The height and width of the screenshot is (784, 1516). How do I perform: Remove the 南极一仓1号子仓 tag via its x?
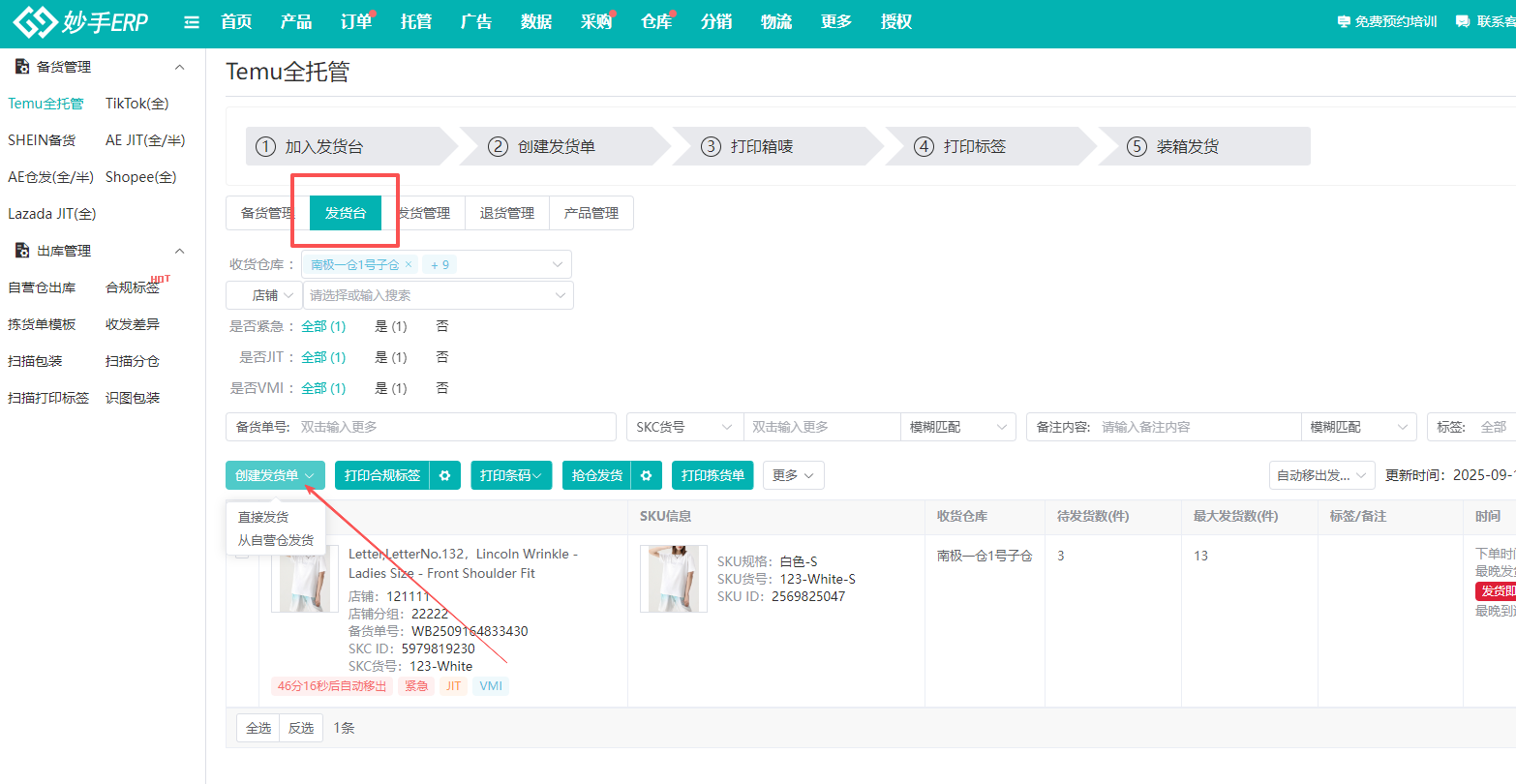[x=409, y=264]
